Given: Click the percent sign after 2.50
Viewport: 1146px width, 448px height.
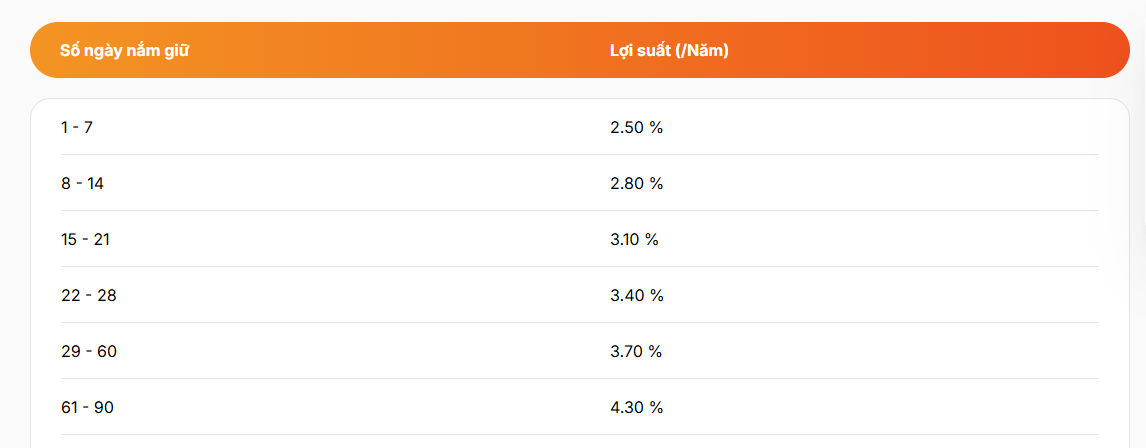Looking at the screenshot, I should [656, 127].
